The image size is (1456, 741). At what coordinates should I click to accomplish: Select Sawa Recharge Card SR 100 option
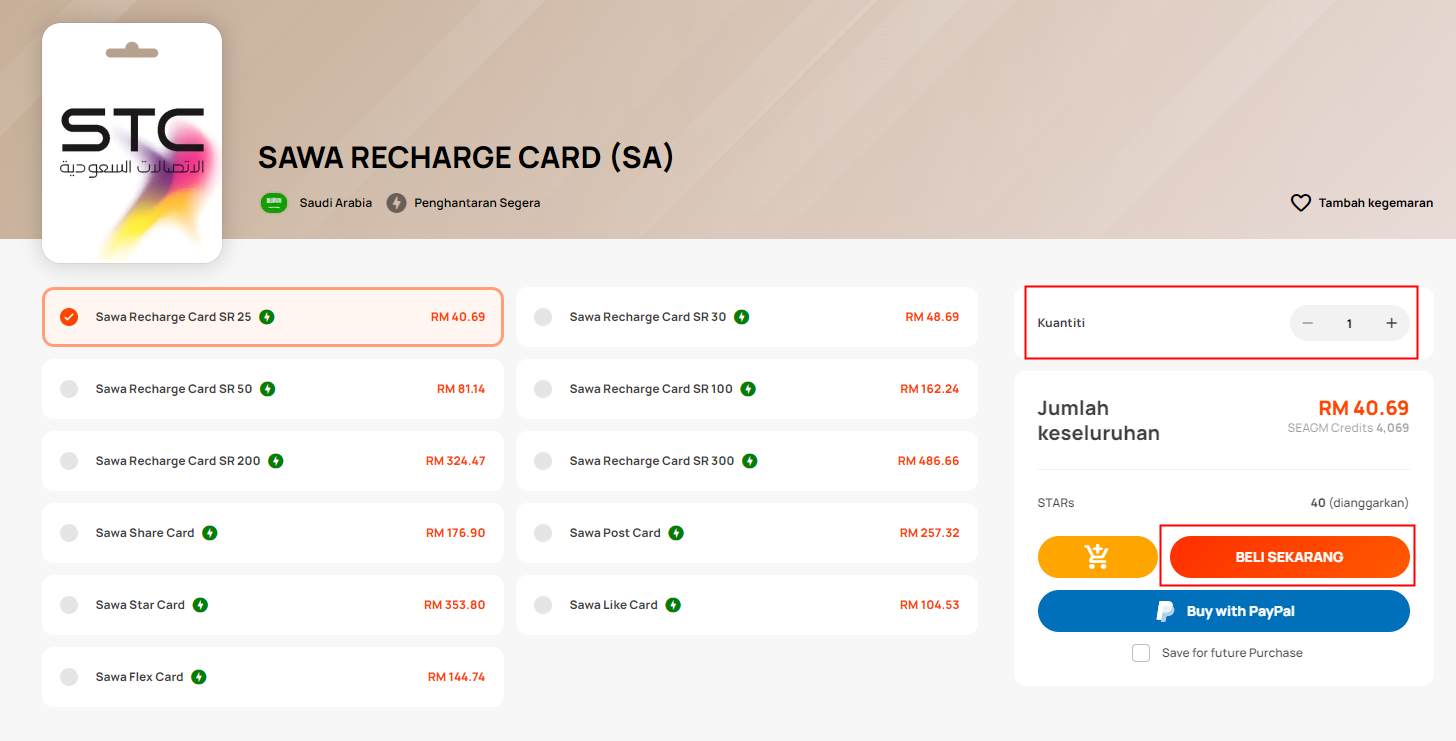pyautogui.click(x=747, y=389)
